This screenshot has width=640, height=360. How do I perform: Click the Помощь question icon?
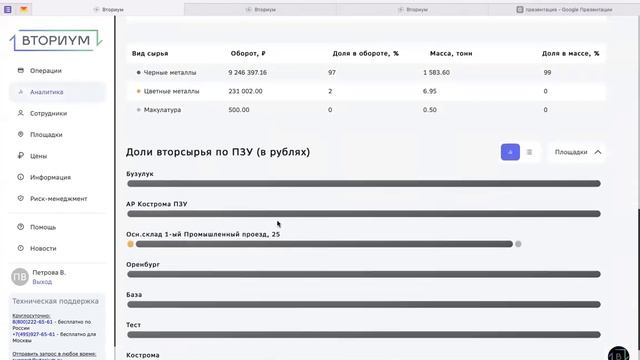20,227
